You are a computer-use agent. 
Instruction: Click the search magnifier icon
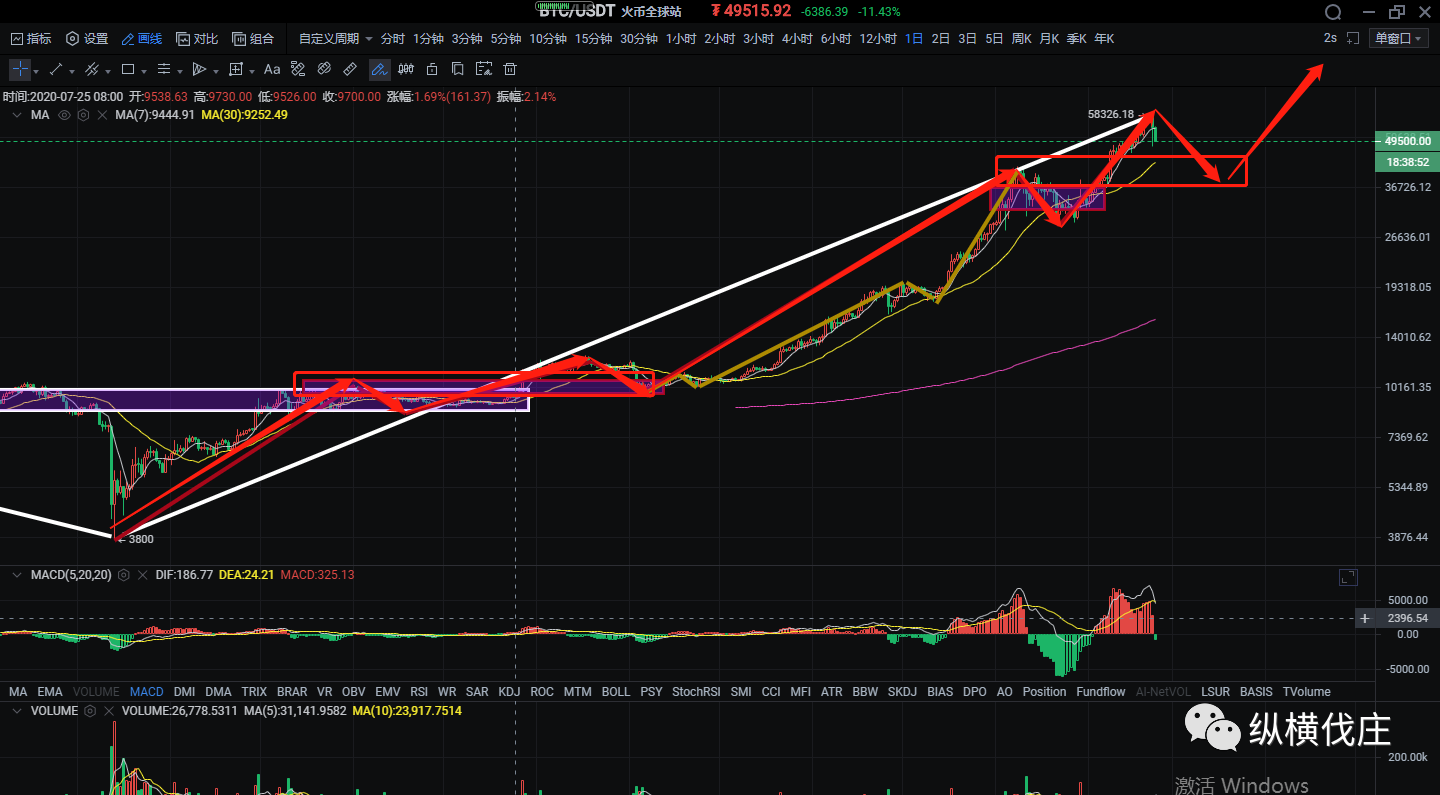[x=1333, y=12]
